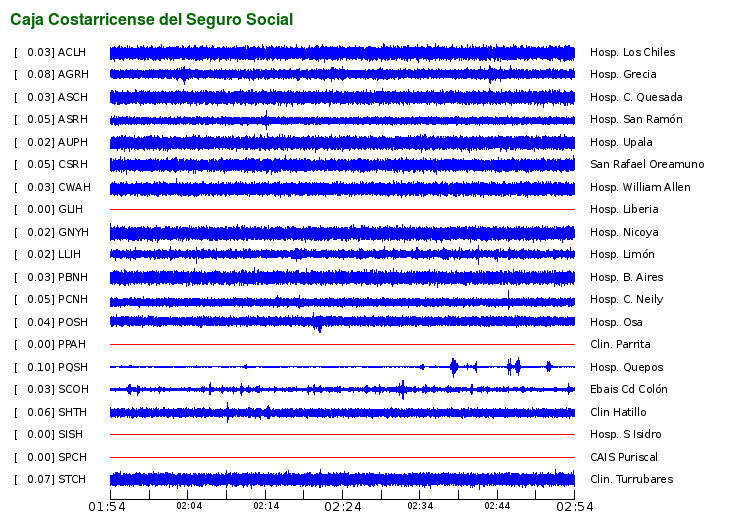Click the Hosp. Quepos name
The width and height of the screenshot is (740, 513).
pos(626,367)
